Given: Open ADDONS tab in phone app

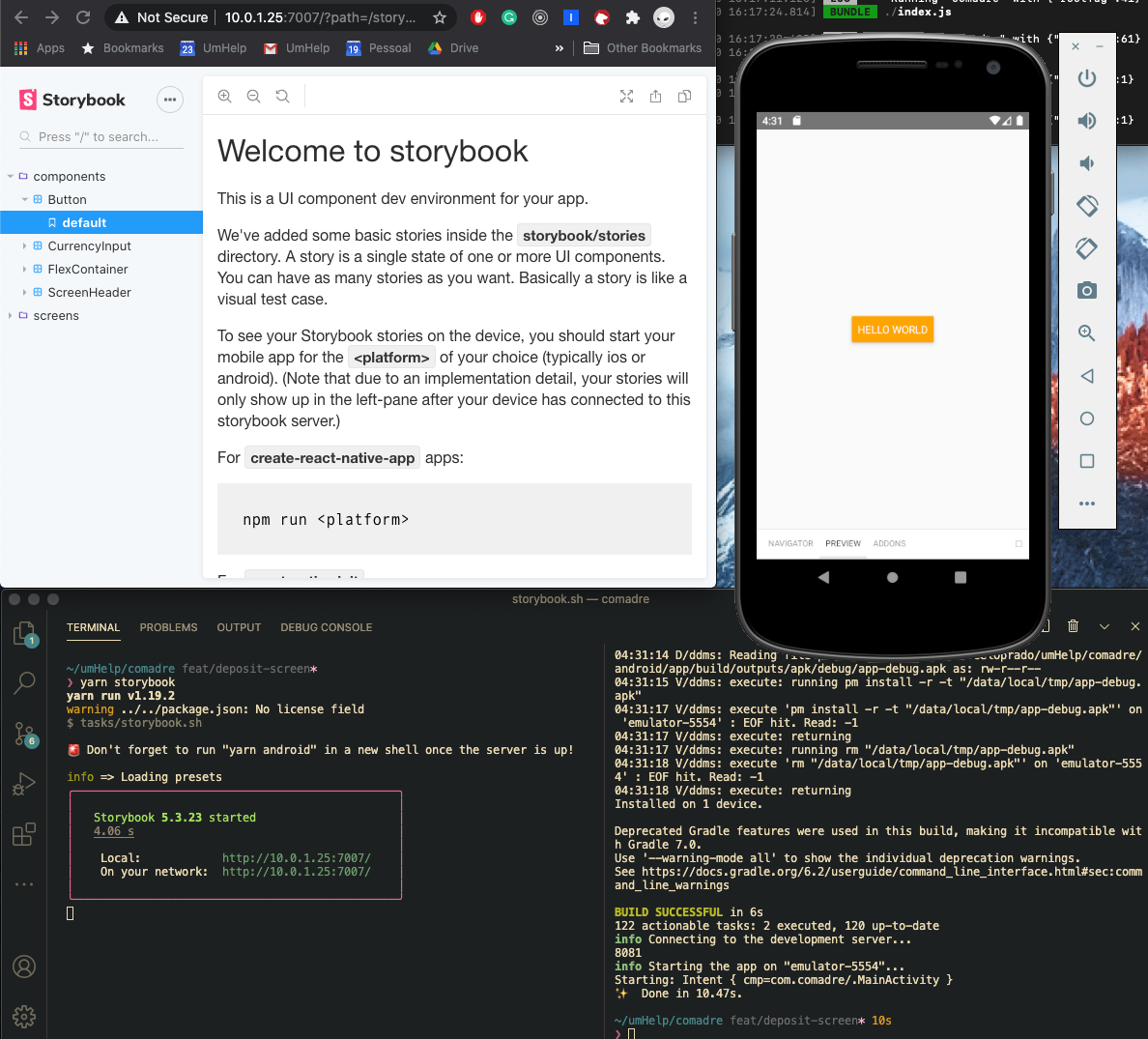Looking at the screenshot, I should pyautogui.click(x=889, y=543).
